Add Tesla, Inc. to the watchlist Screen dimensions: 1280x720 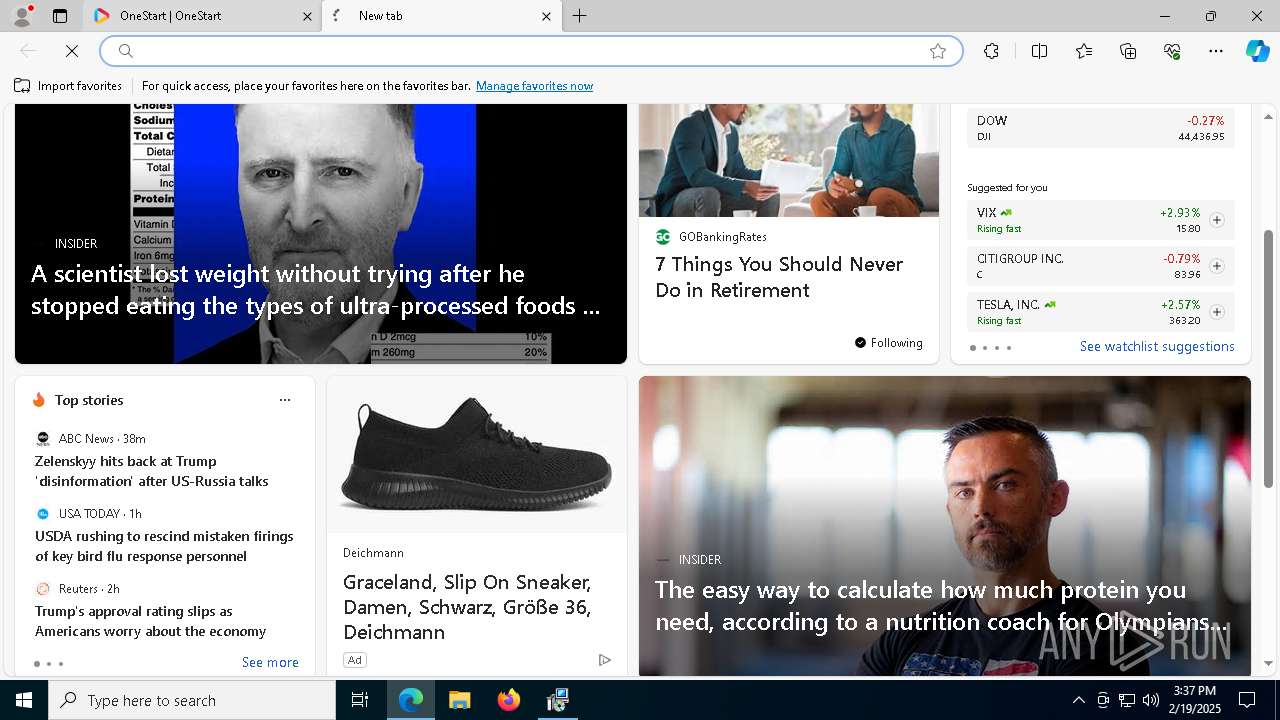pos(1217,312)
